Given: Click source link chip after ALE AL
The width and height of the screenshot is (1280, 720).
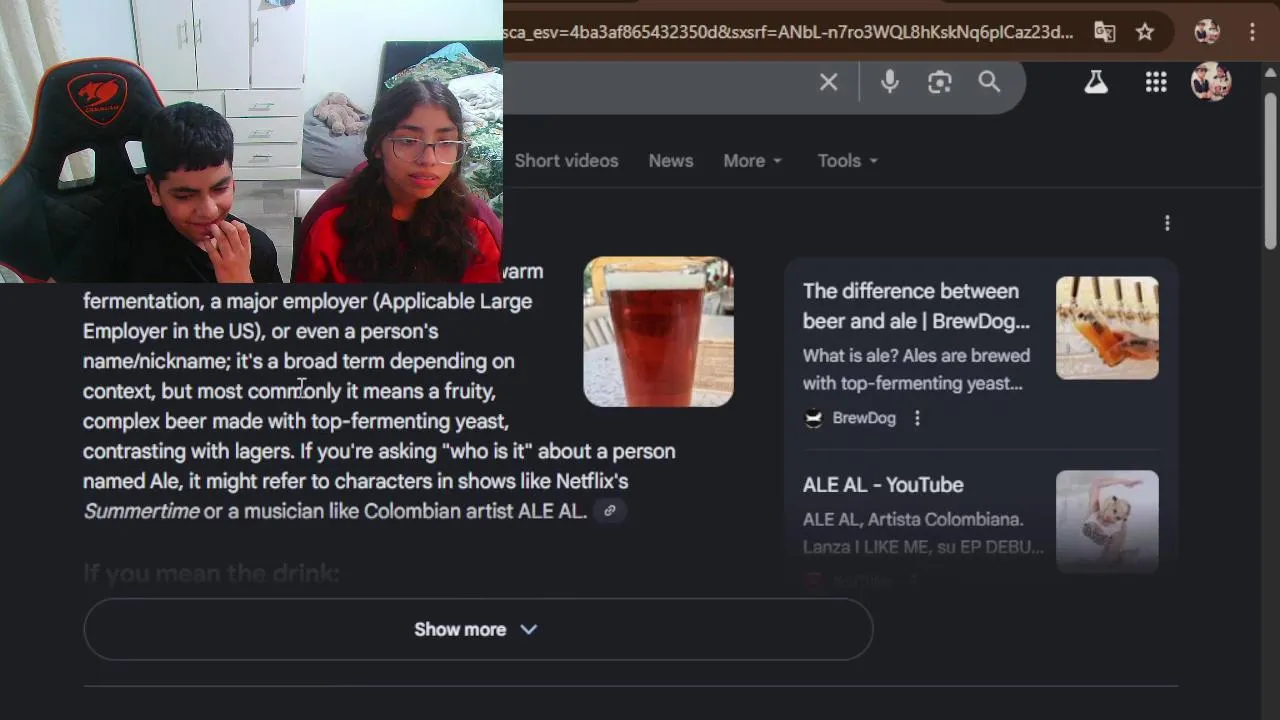Looking at the screenshot, I should tap(610, 511).
